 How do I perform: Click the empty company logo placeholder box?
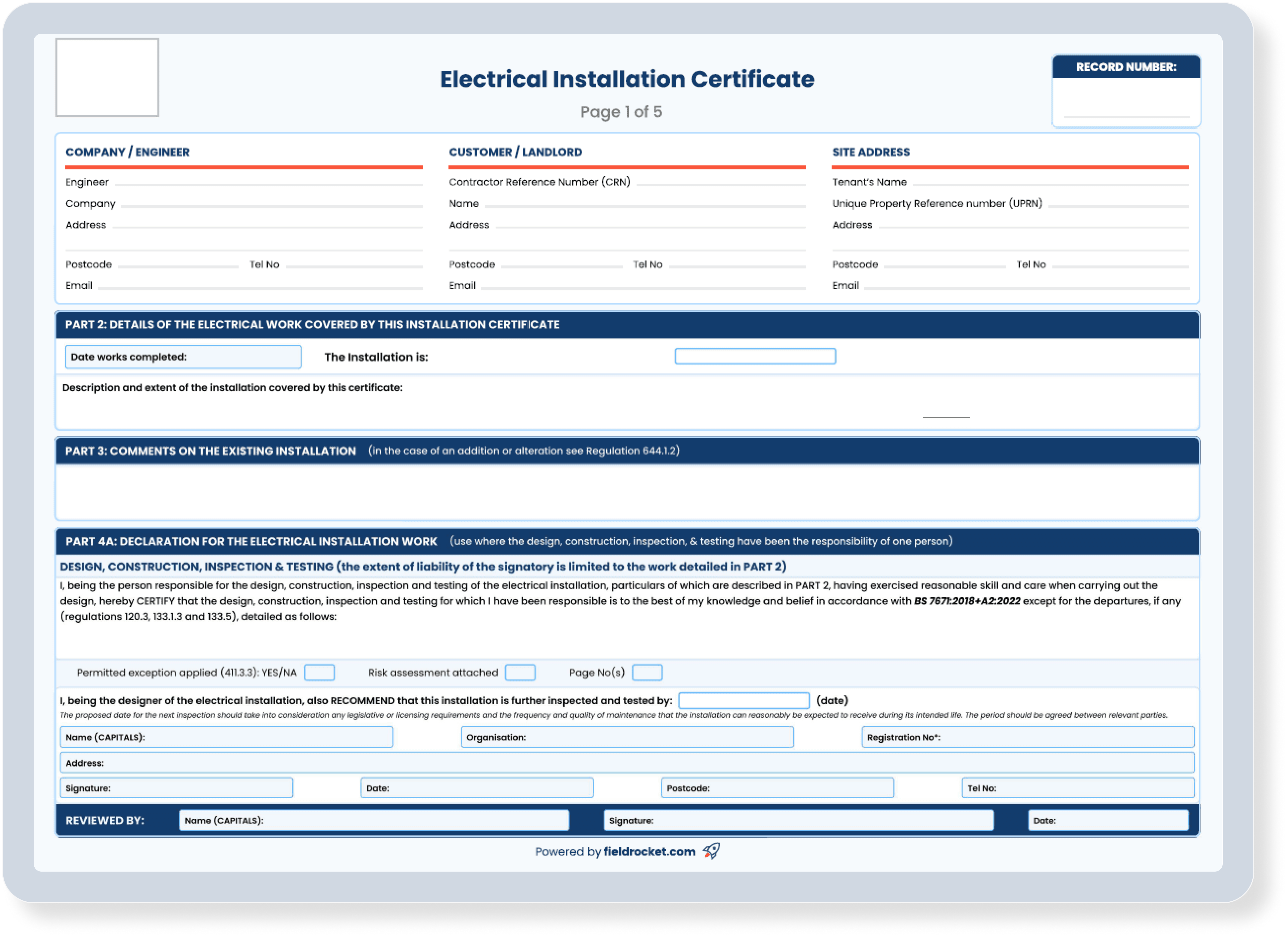(107, 77)
